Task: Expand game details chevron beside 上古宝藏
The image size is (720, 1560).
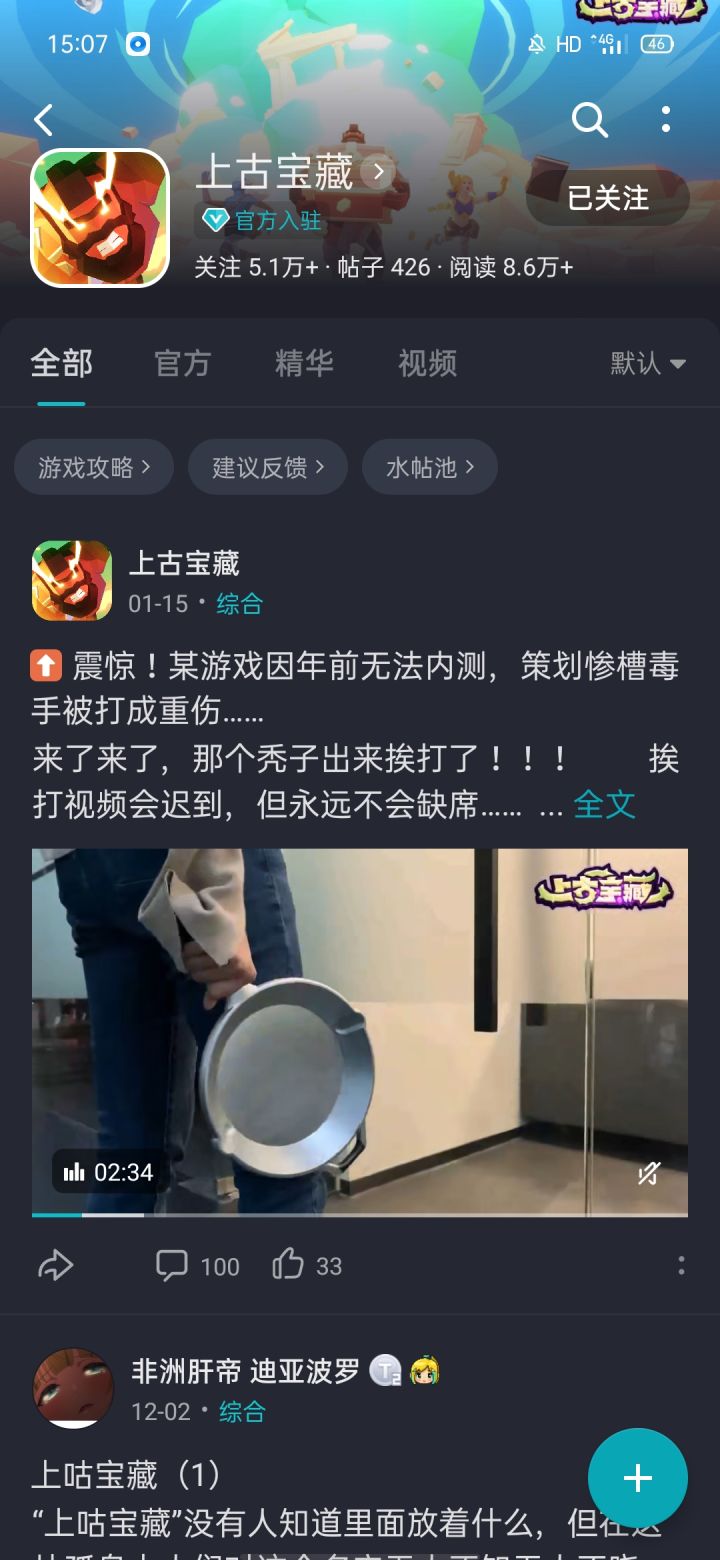Action: [x=379, y=172]
